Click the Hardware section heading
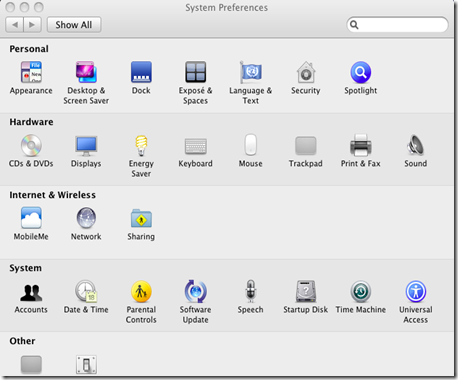 click(x=31, y=122)
